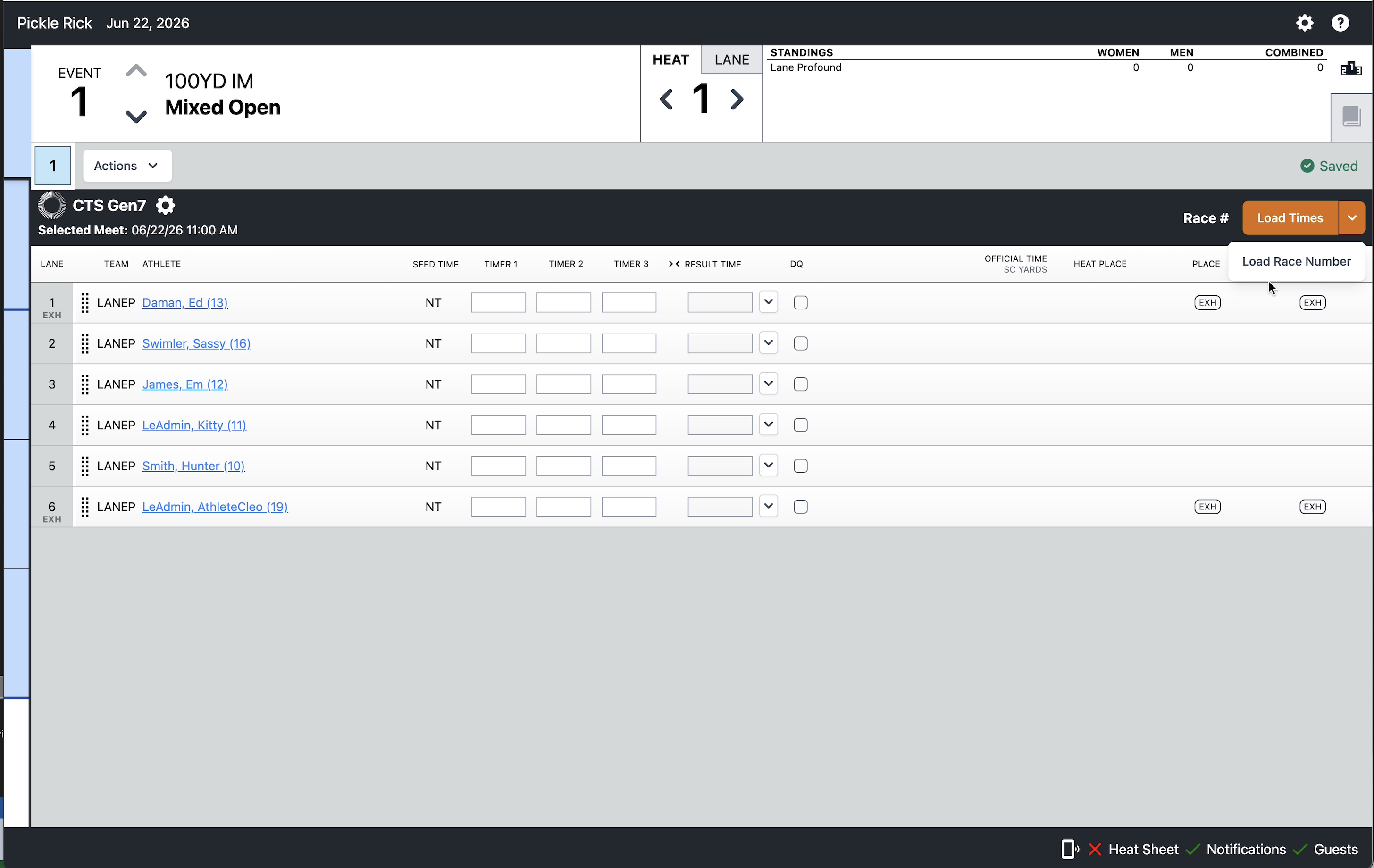
Task: Open settings gear in top bar
Action: pos(1304,23)
